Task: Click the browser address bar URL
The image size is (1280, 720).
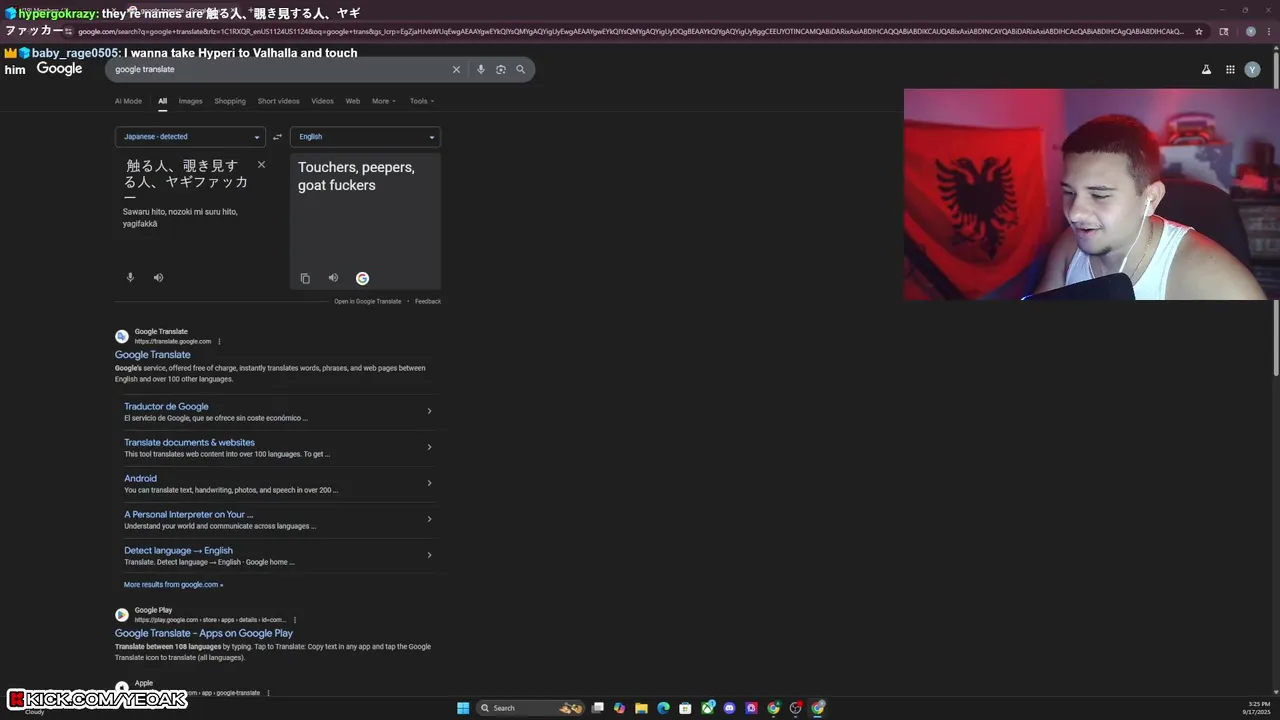Action: tap(630, 31)
